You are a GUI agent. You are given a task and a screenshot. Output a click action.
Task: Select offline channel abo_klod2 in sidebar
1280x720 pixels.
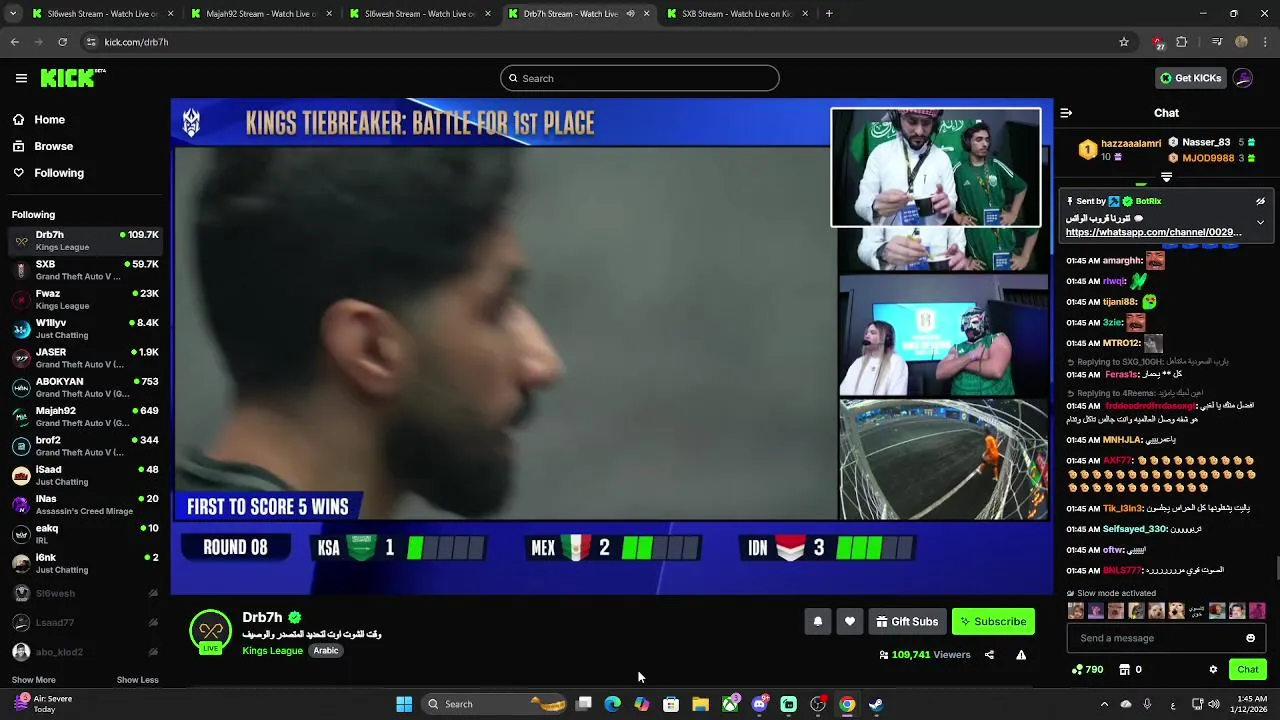click(85, 652)
